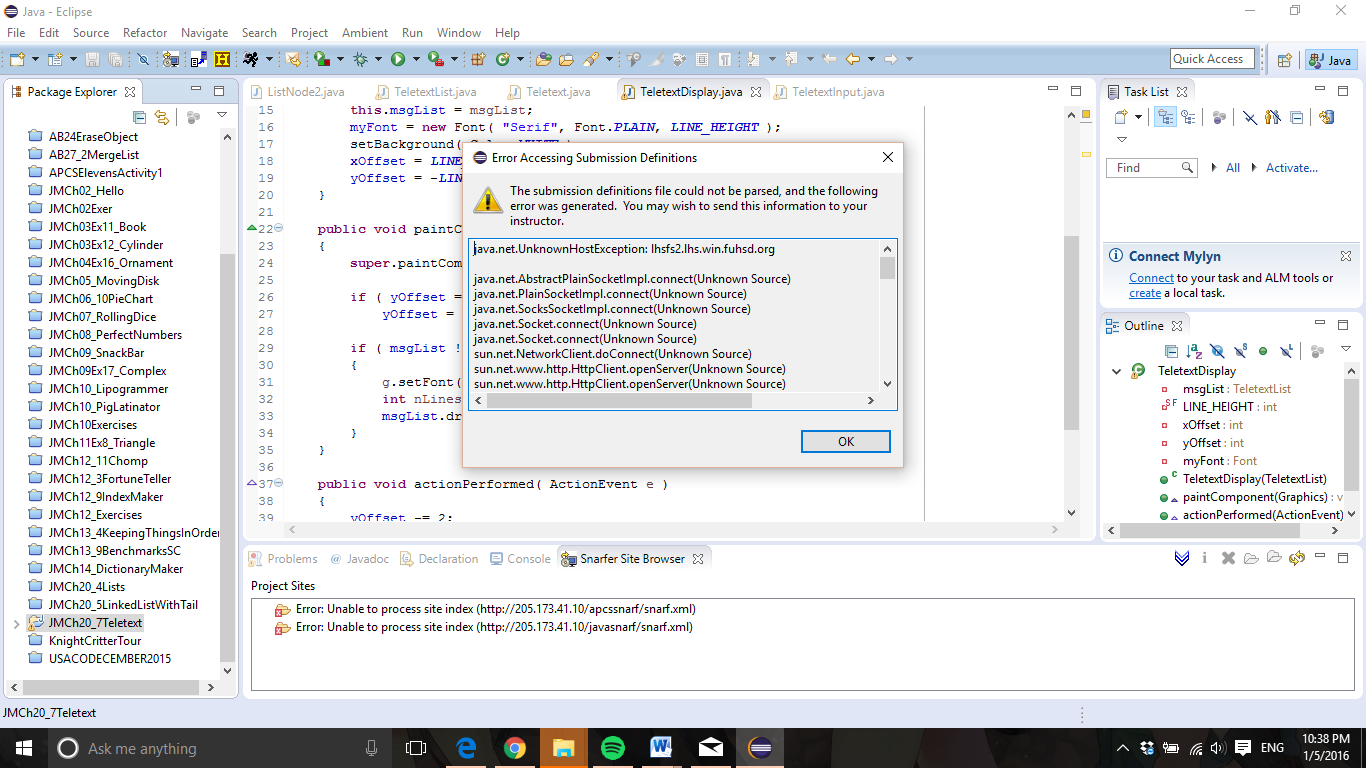Expand the JMCh20_7Teletext project node
This screenshot has width=1366, height=768.
(15, 623)
